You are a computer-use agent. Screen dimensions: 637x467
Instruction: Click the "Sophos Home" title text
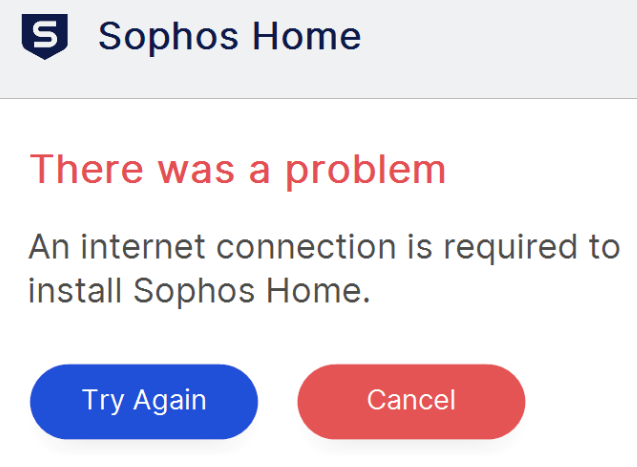click(x=229, y=37)
